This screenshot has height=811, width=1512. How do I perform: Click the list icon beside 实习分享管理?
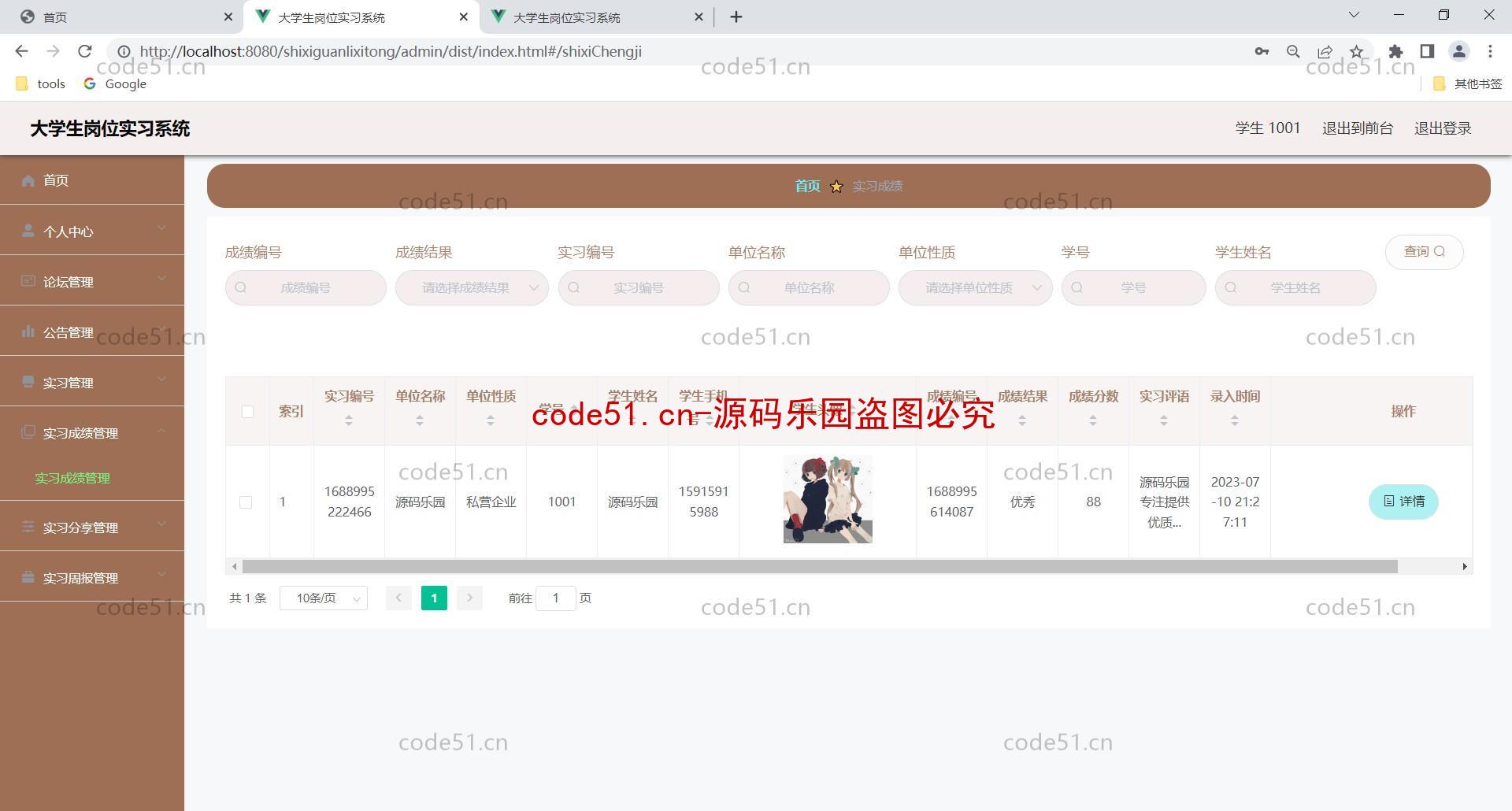click(28, 527)
